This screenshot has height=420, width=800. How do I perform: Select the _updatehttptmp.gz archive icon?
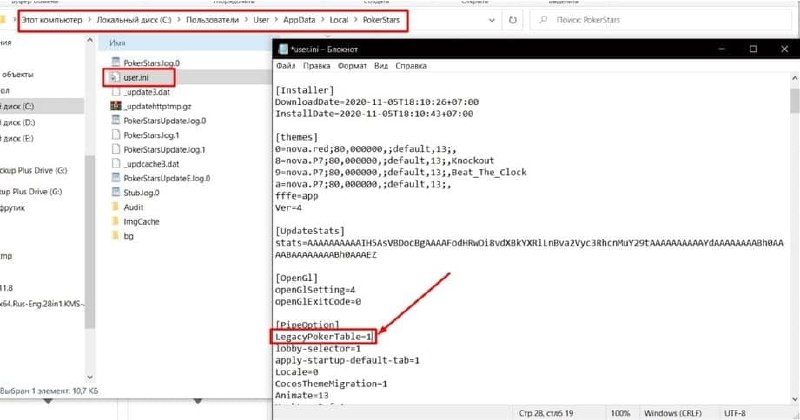pyautogui.click(x=116, y=106)
